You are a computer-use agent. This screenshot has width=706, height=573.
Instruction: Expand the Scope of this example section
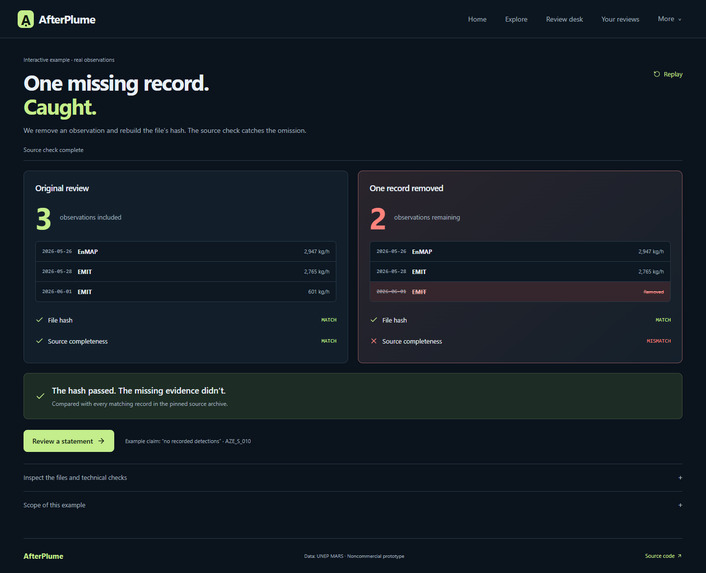click(353, 505)
